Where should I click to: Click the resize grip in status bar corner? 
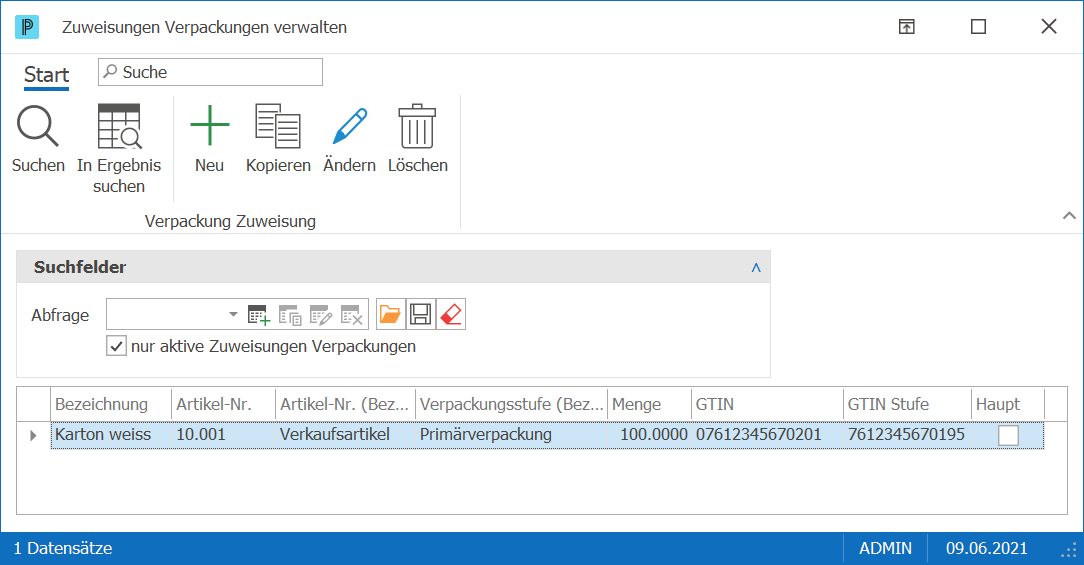point(1069,550)
